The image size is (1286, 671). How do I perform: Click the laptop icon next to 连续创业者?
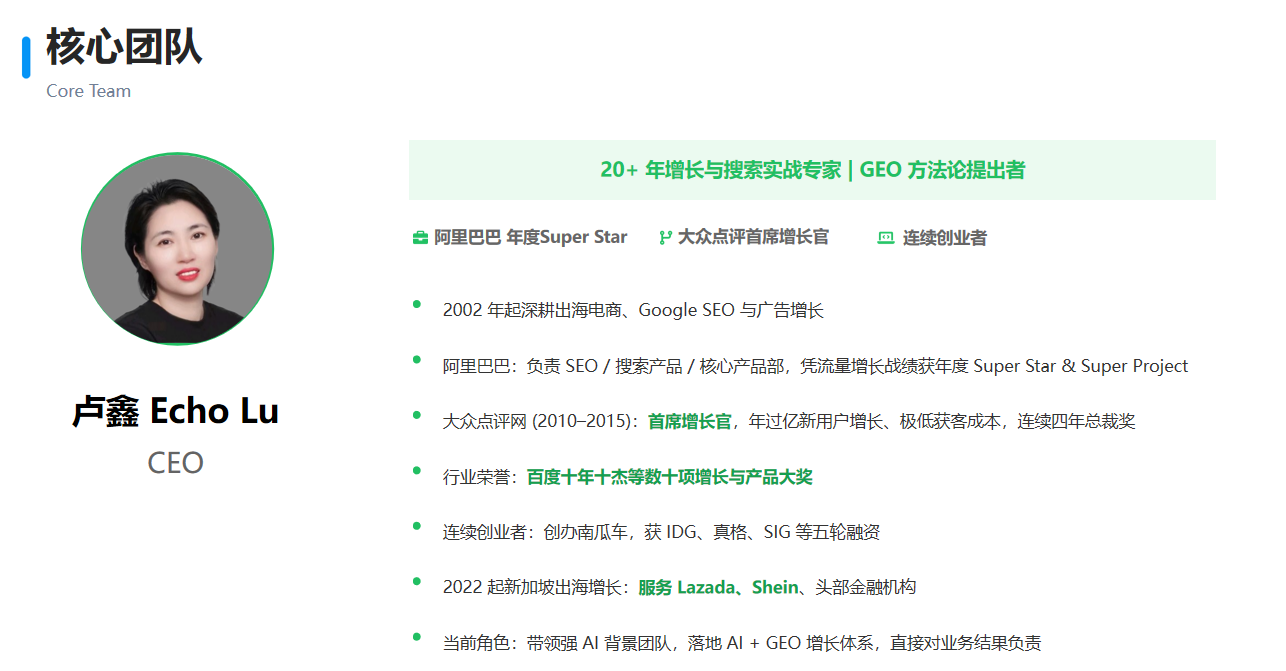tap(885, 238)
